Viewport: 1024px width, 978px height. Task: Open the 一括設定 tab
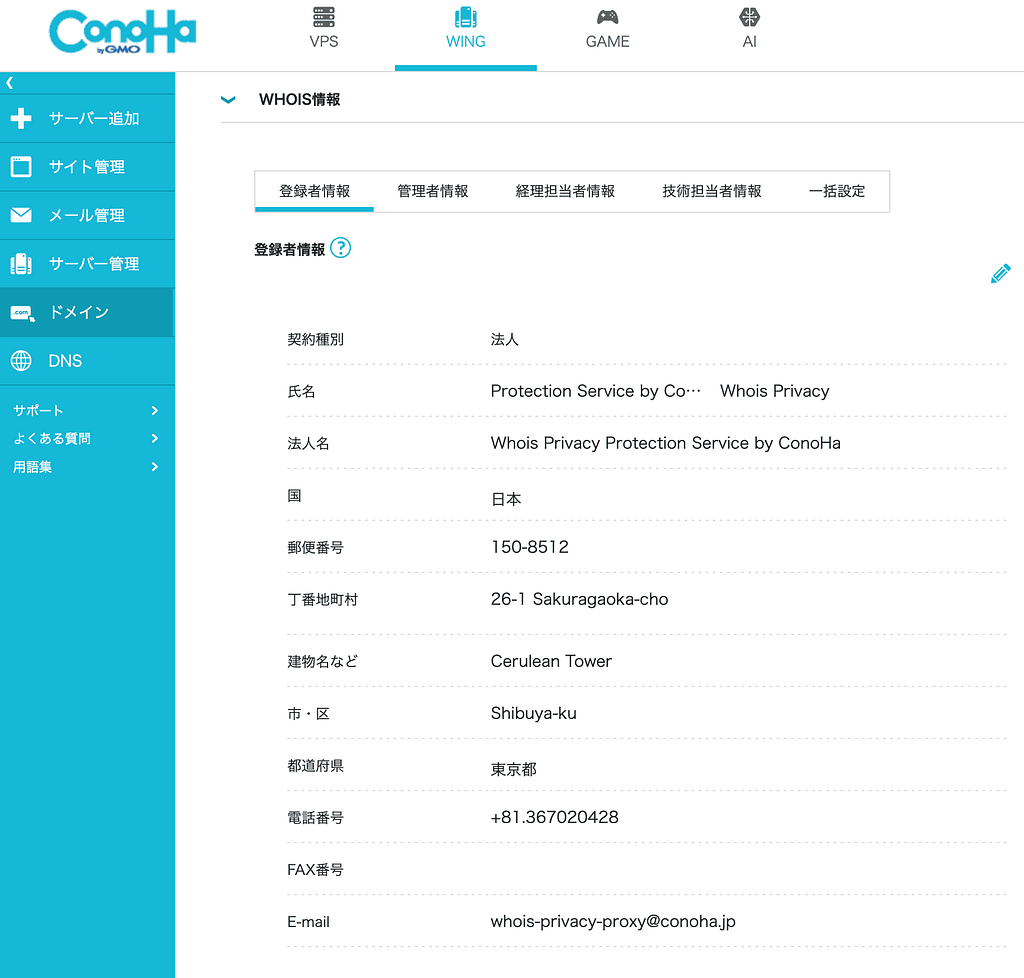click(x=838, y=191)
